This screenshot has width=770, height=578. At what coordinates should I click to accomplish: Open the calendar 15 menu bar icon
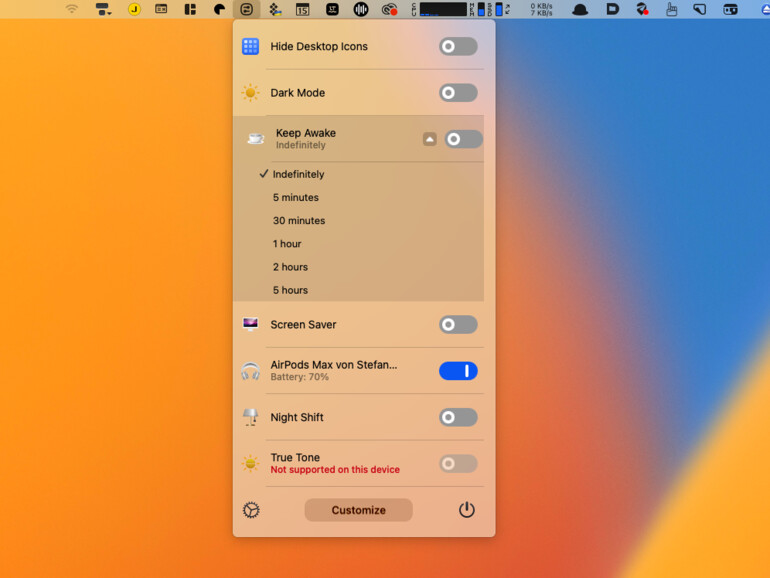(x=302, y=9)
